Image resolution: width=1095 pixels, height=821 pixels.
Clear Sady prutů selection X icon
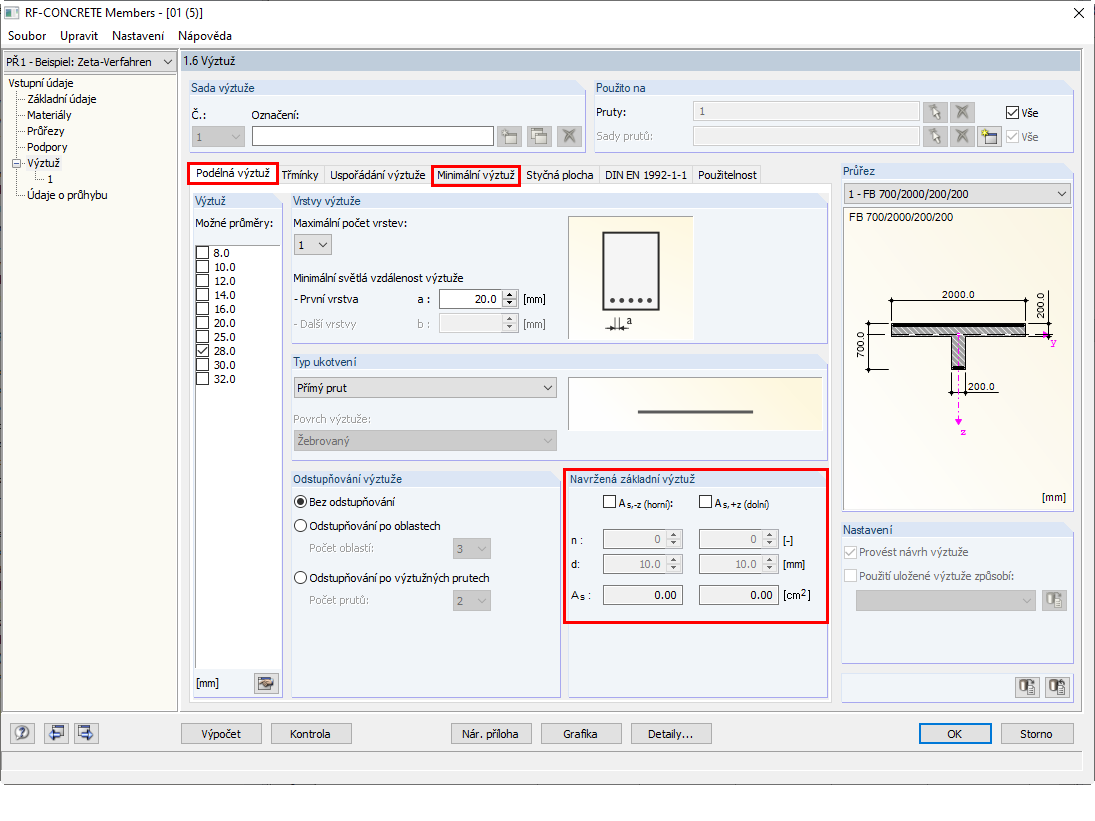coord(962,136)
